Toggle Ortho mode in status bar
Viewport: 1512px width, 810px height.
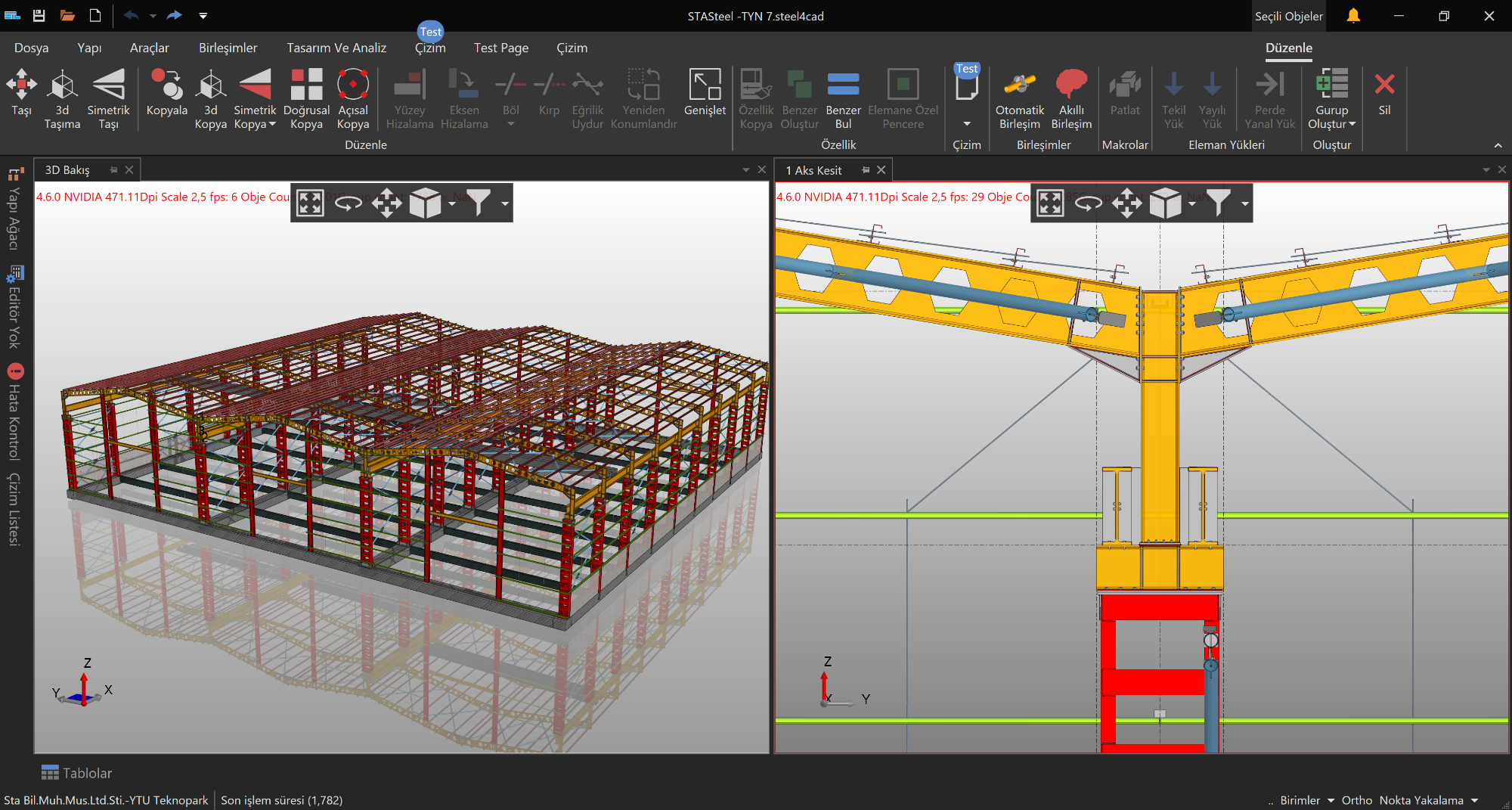click(1356, 800)
